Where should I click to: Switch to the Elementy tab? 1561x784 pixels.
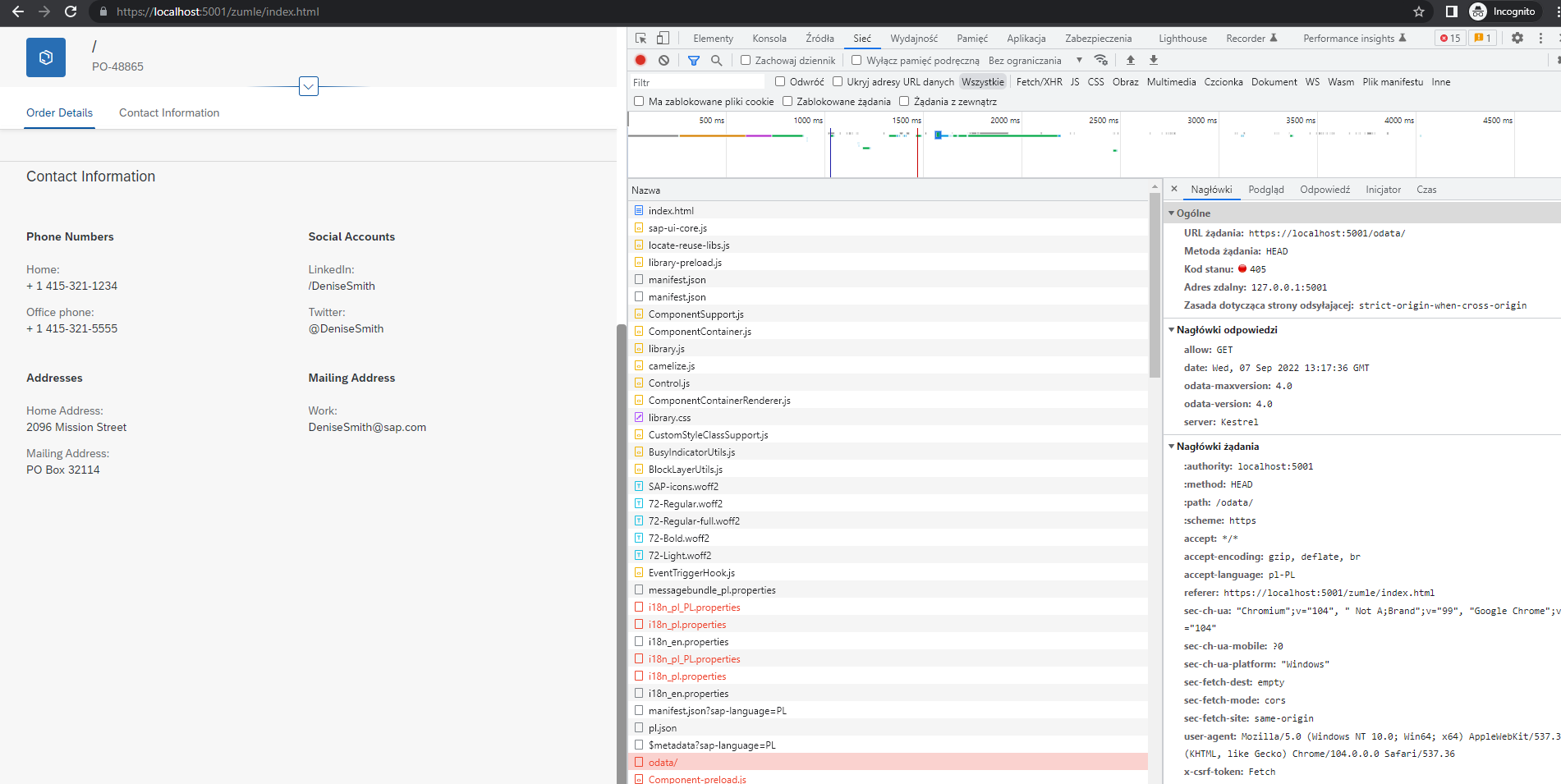pyautogui.click(x=713, y=39)
